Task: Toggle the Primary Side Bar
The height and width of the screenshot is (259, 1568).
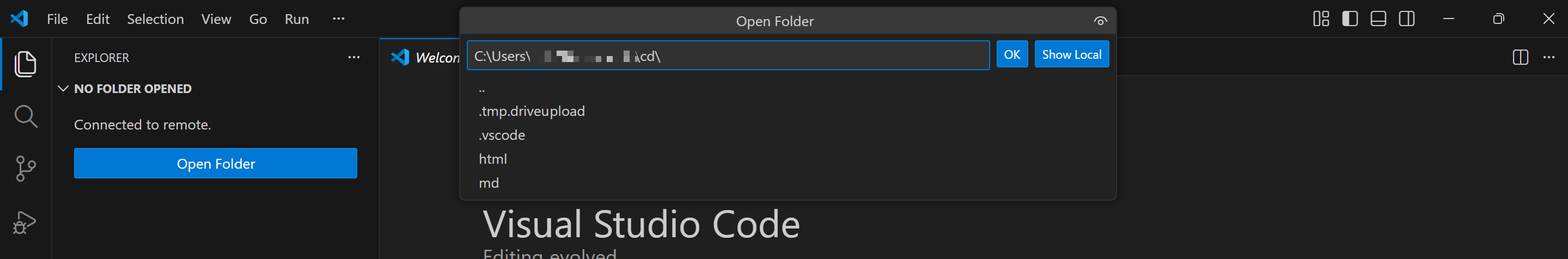Action: click(1350, 19)
